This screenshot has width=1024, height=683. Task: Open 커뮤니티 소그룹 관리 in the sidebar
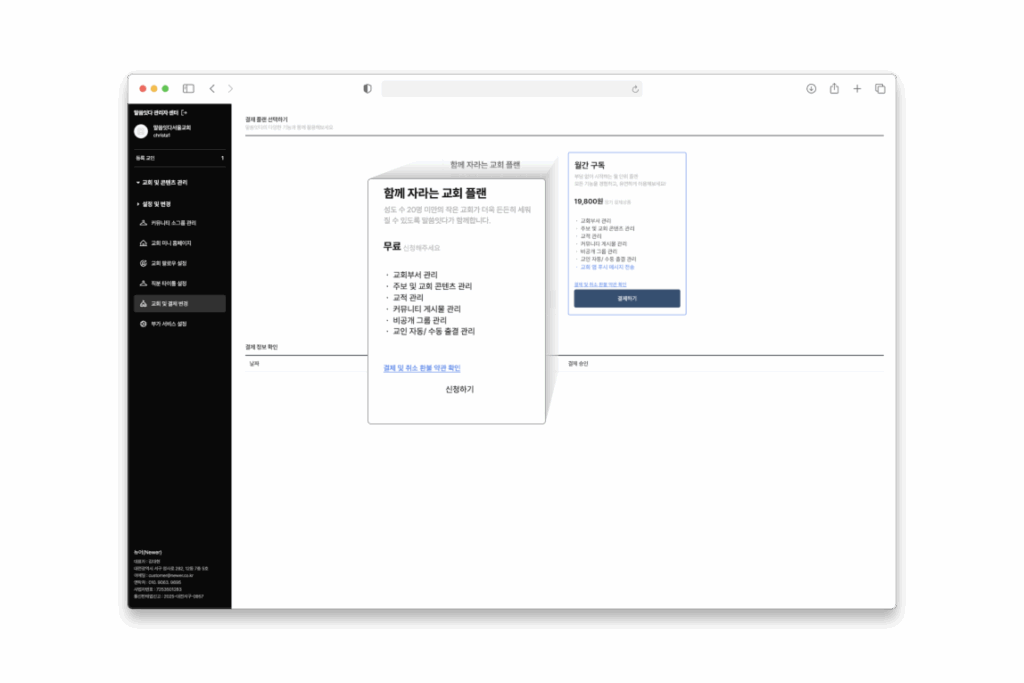pos(173,223)
